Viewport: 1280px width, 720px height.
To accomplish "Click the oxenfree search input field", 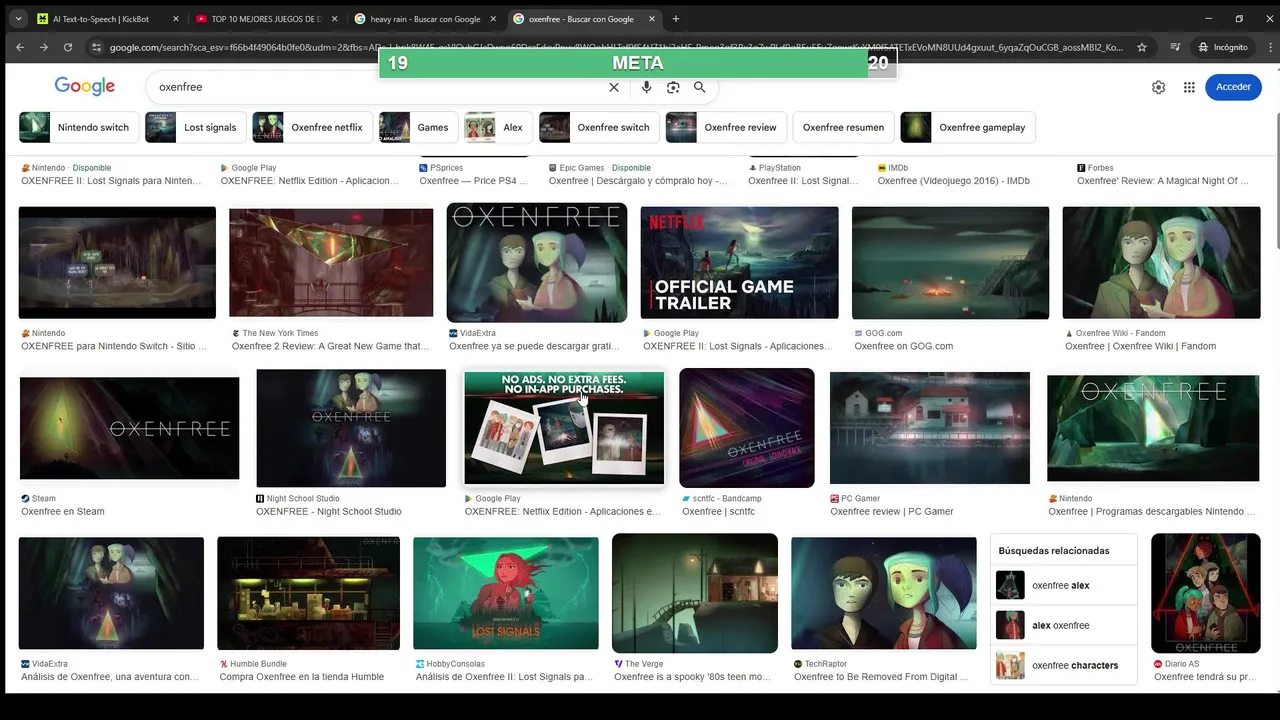I will pyautogui.click(x=380, y=87).
